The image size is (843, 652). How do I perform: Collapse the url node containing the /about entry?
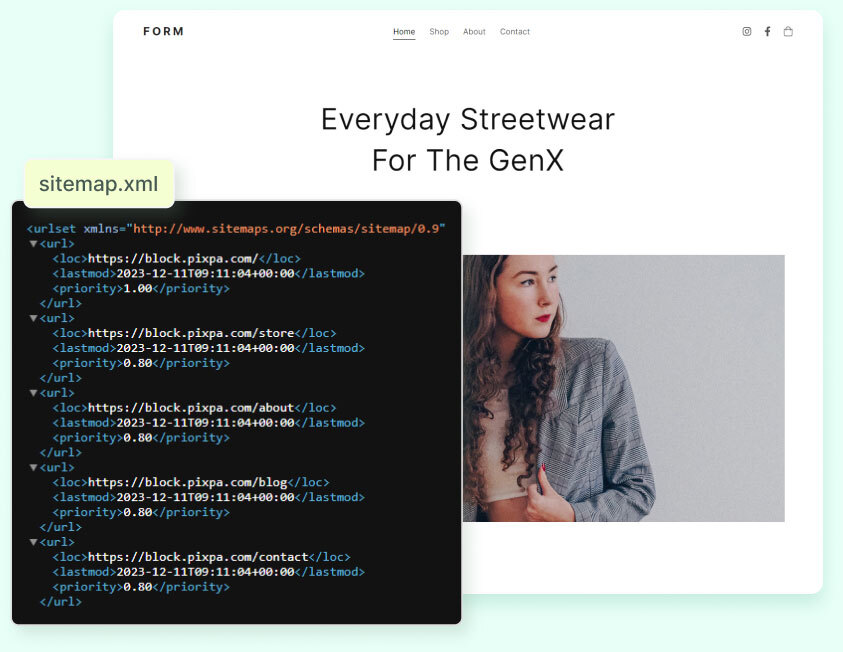pyautogui.click(x=33, y=393)
